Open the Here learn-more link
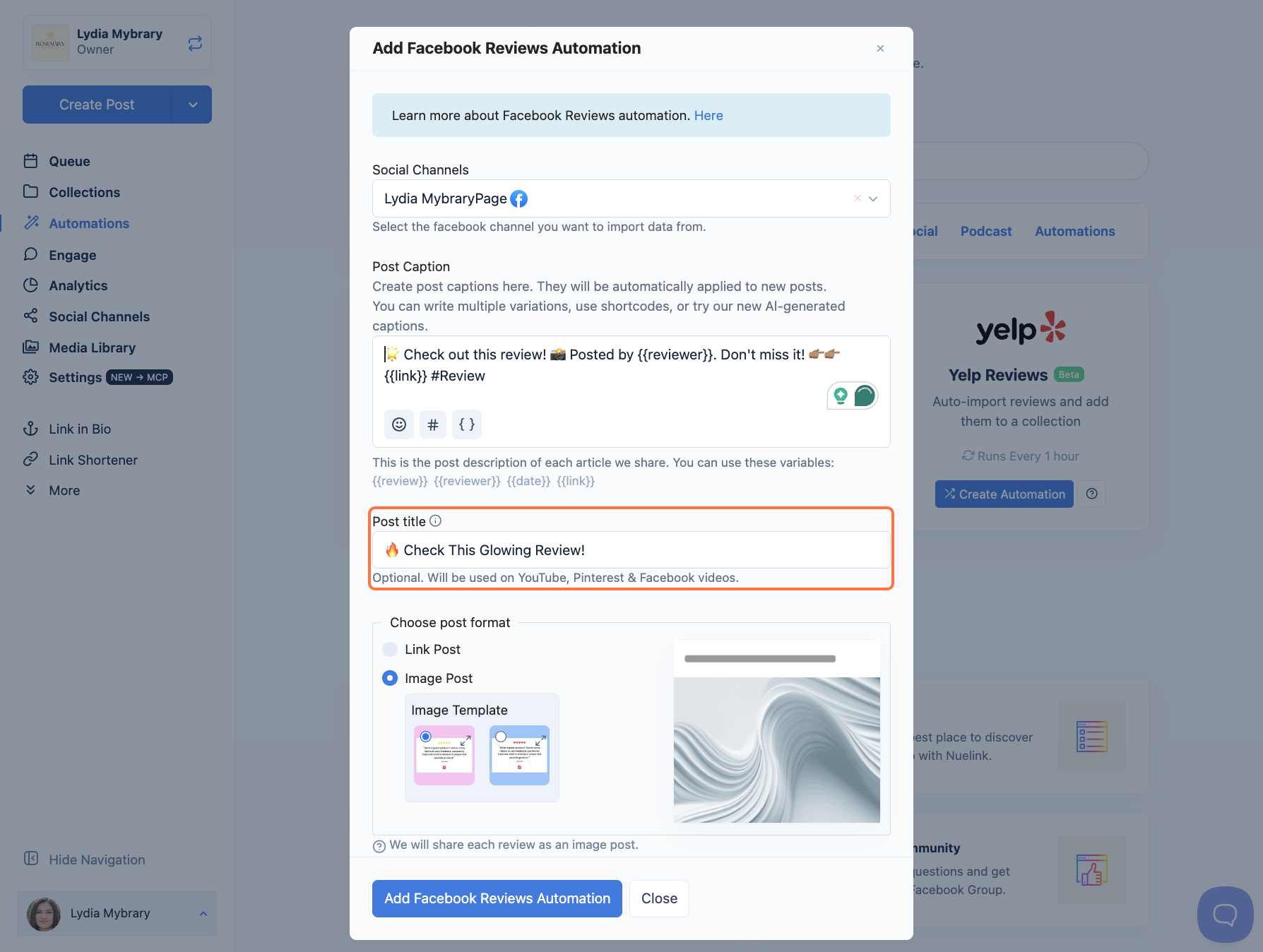The width and height of the screenshot is (1263, 952). (x=708, y=115)
